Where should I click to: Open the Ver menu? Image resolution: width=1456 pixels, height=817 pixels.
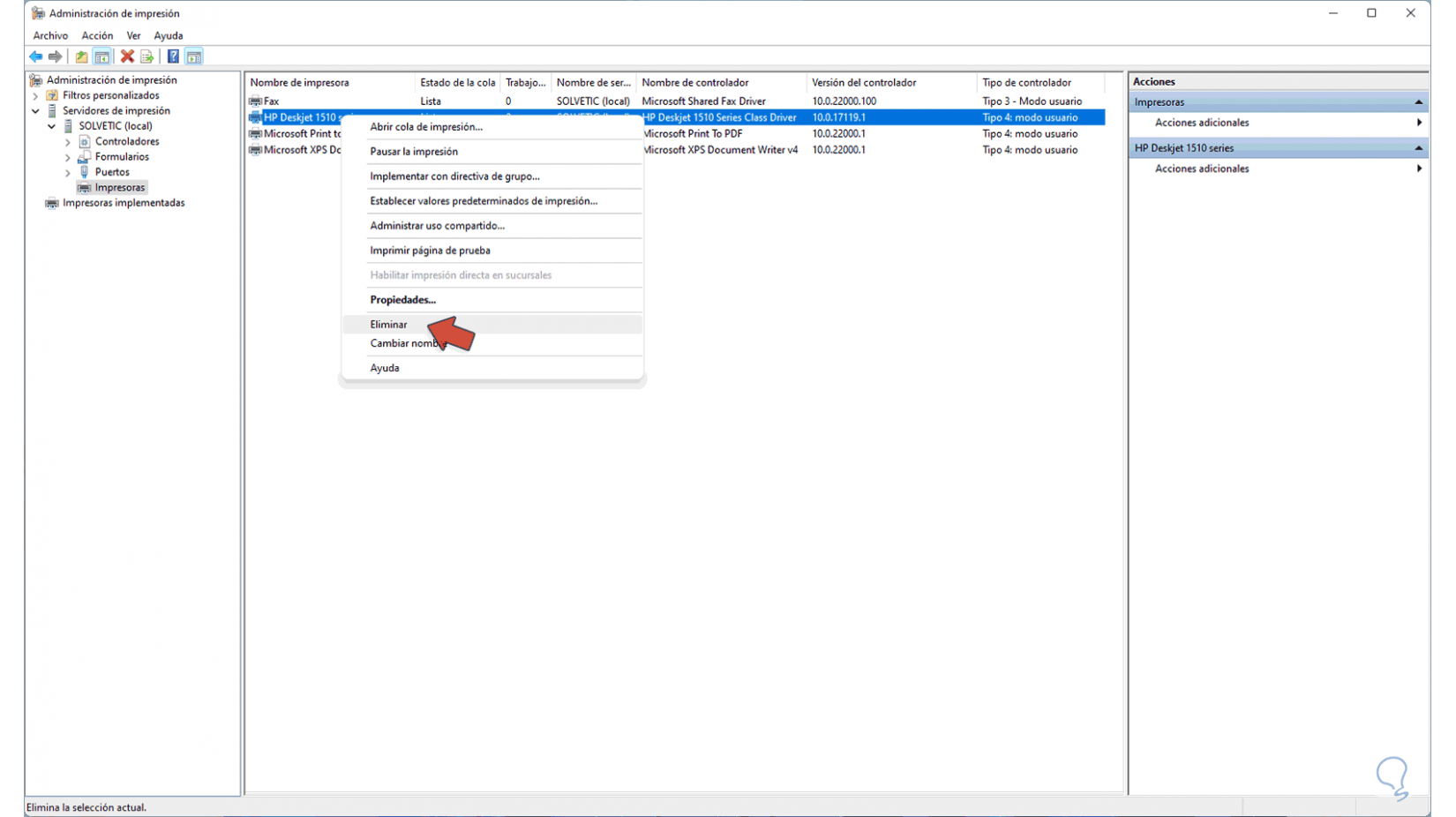click(x=133, y=36)
